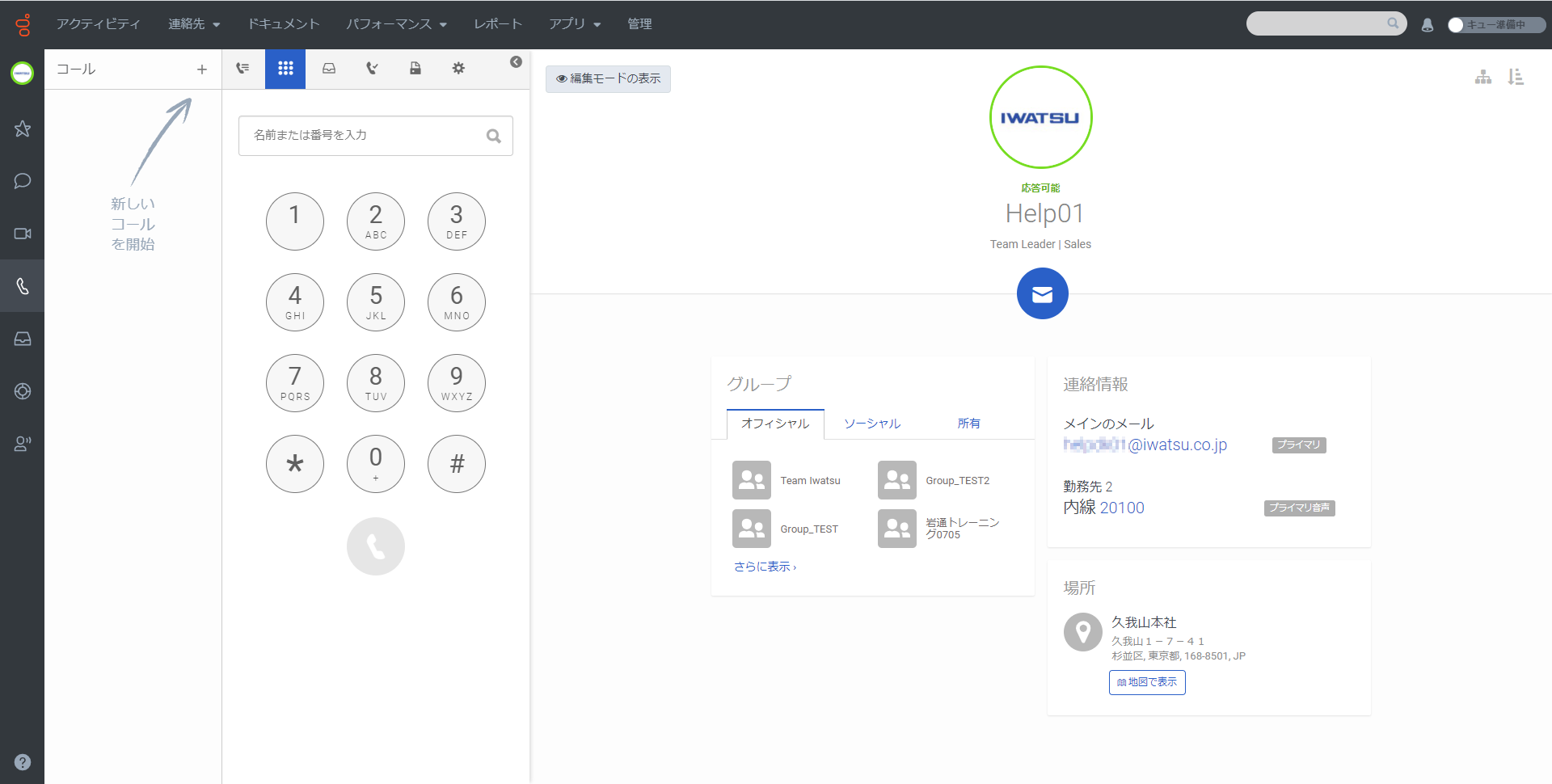Screen dimensions: 1552x784
Task: Click the sort list icon at top right
Action: (x=1516, y=77)
